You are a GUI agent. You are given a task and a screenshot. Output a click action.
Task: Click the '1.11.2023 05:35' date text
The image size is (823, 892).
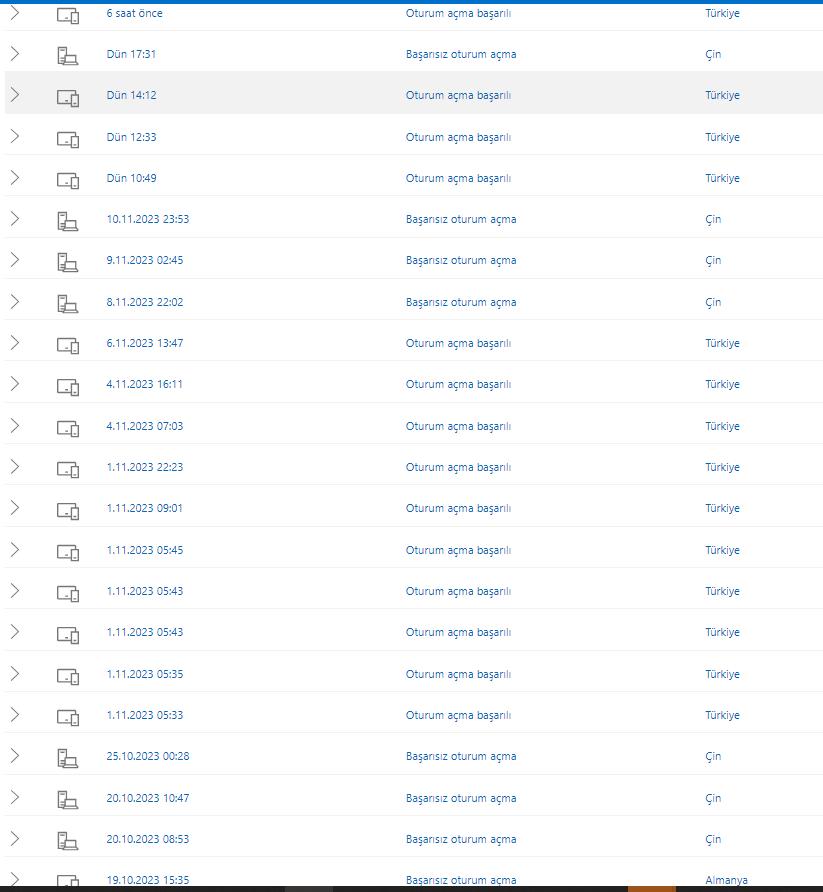click(145, 674)
